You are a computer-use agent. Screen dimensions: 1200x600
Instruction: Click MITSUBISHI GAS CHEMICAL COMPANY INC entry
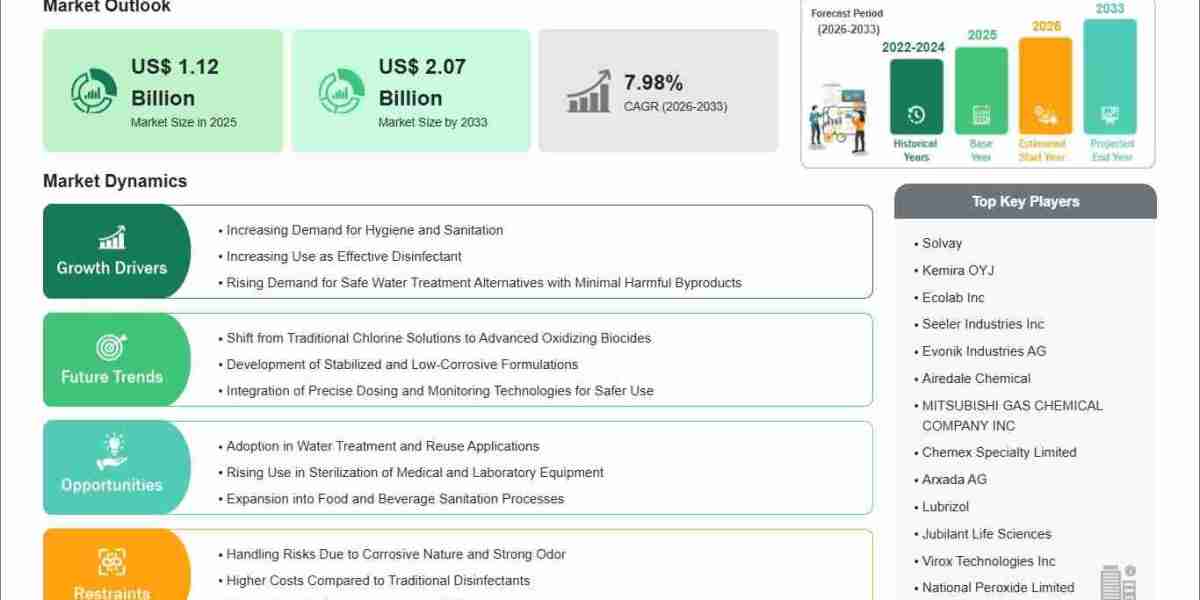click(1012, 415)
